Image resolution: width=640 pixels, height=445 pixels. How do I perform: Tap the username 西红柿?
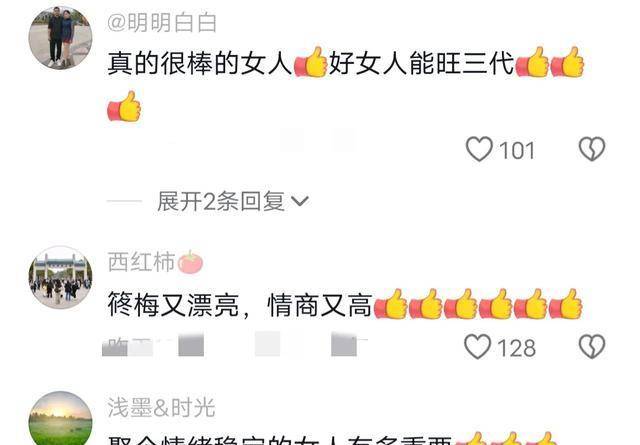(141, 262)
